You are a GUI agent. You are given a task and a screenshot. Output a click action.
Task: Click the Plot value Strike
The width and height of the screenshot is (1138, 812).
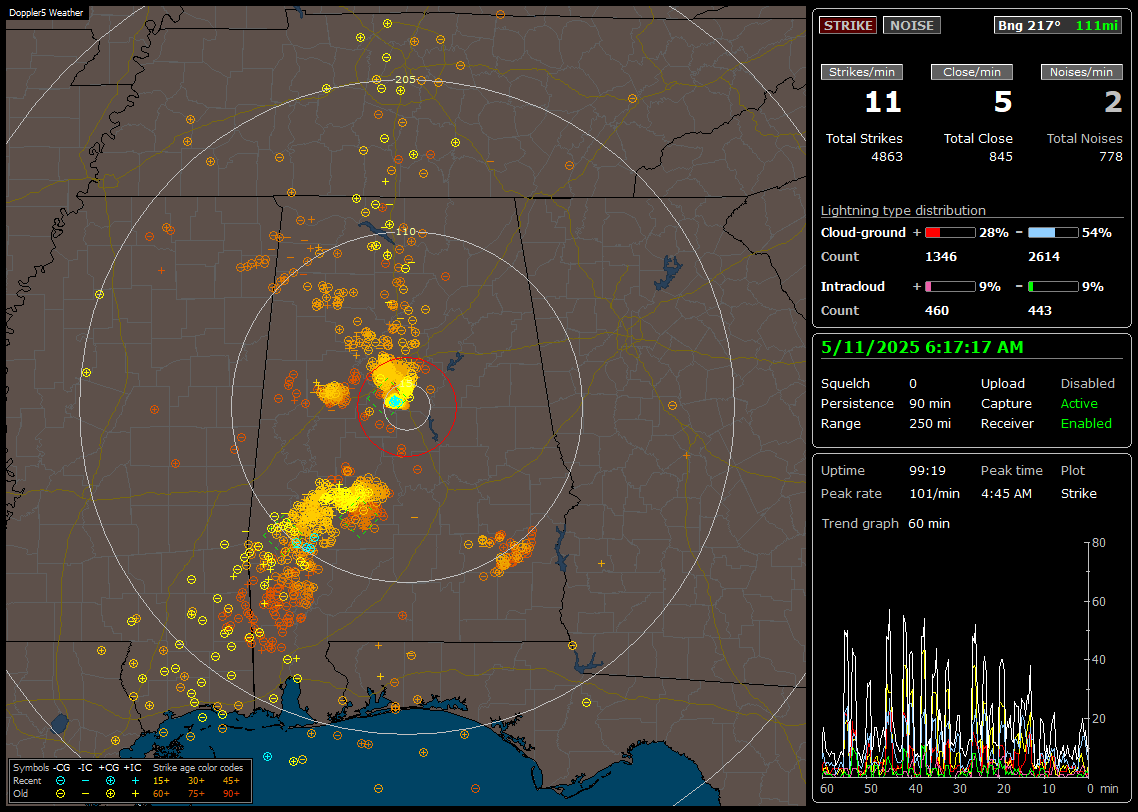1078,493
